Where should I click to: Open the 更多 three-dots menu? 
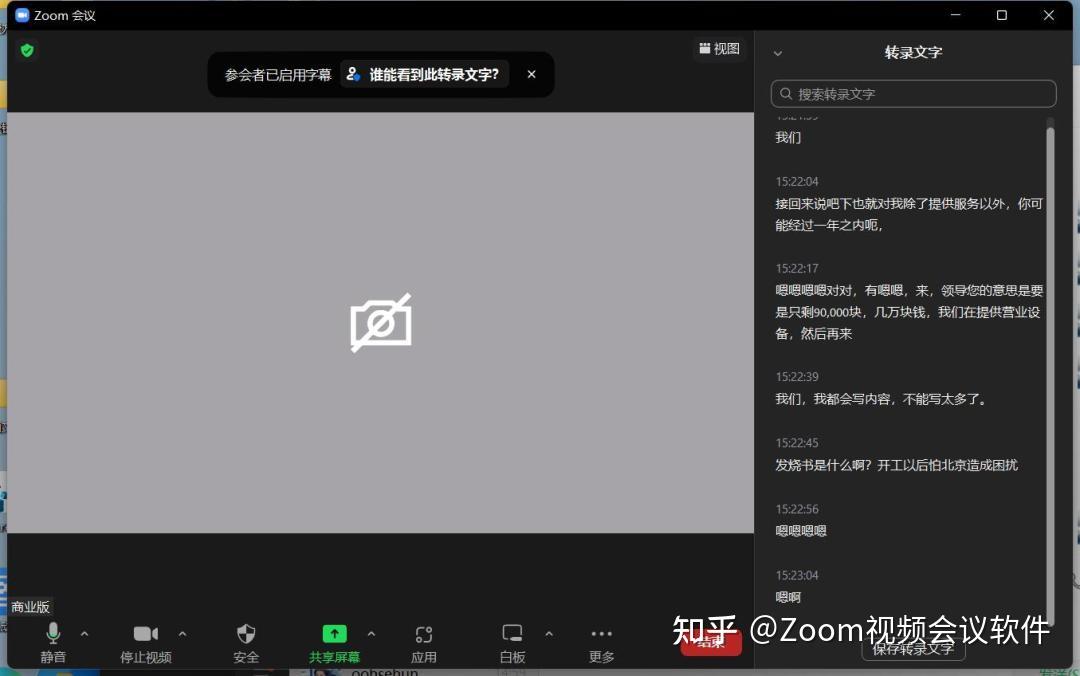(x=601, y=633)
